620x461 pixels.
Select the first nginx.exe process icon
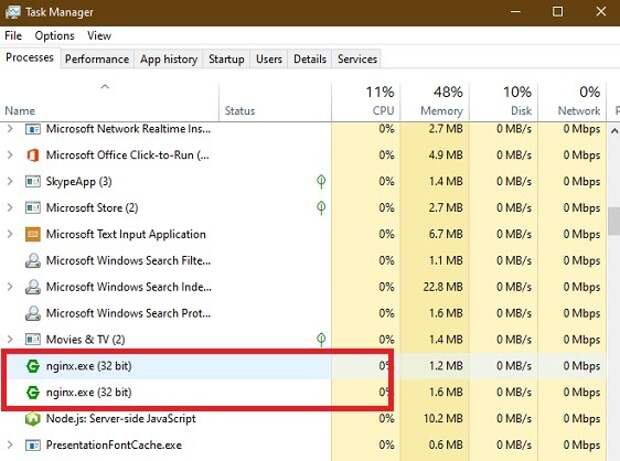[33, 366]
